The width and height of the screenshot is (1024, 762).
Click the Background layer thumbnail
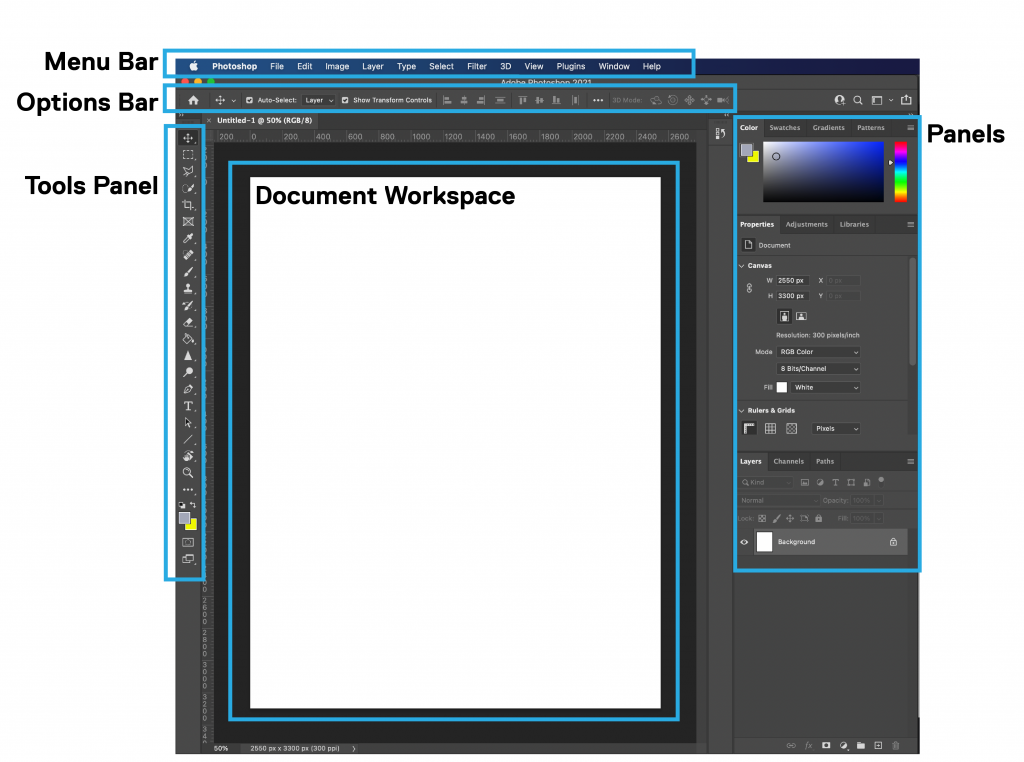pyautogui.click(x=764, y=542)
